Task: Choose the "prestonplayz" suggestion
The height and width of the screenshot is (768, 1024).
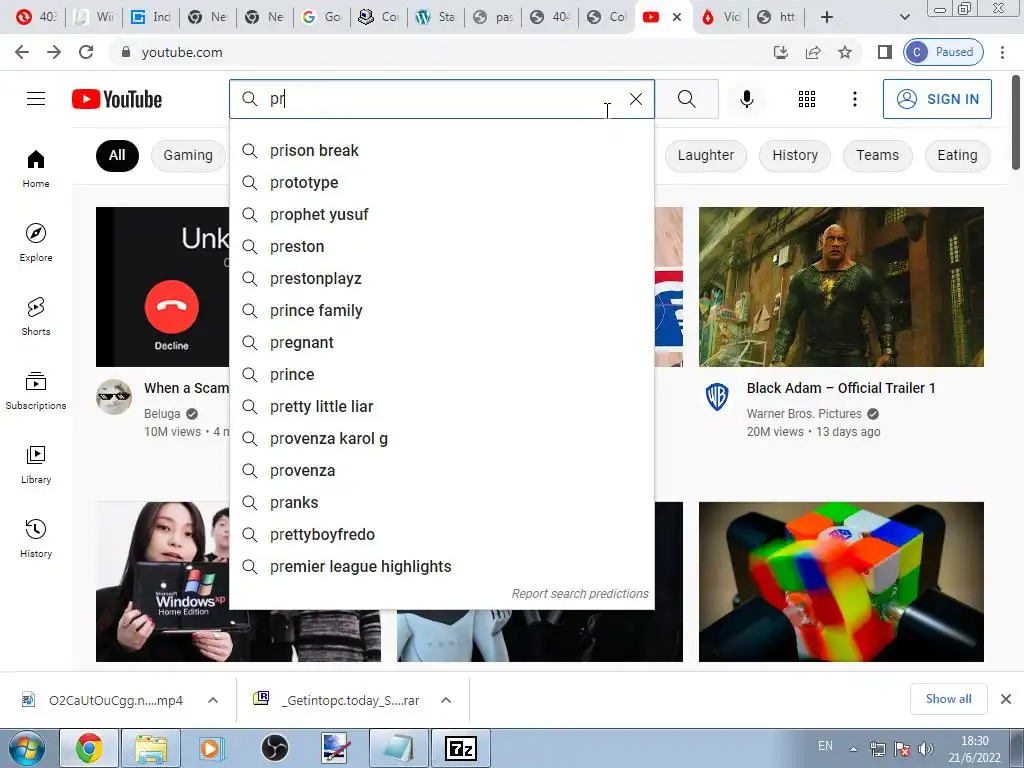Action: 442,279
